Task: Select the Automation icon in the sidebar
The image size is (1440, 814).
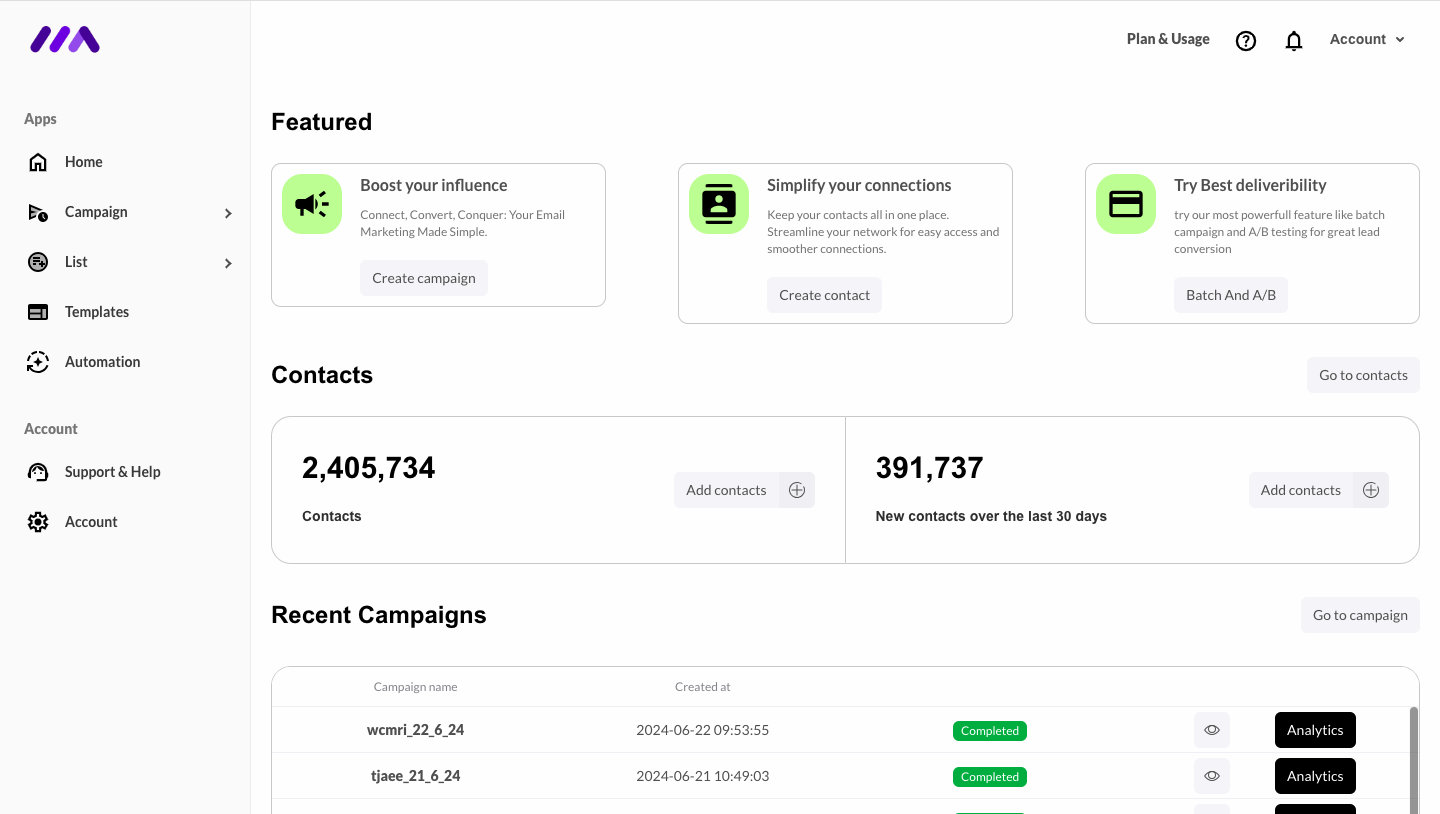Action: pos(38,361)
